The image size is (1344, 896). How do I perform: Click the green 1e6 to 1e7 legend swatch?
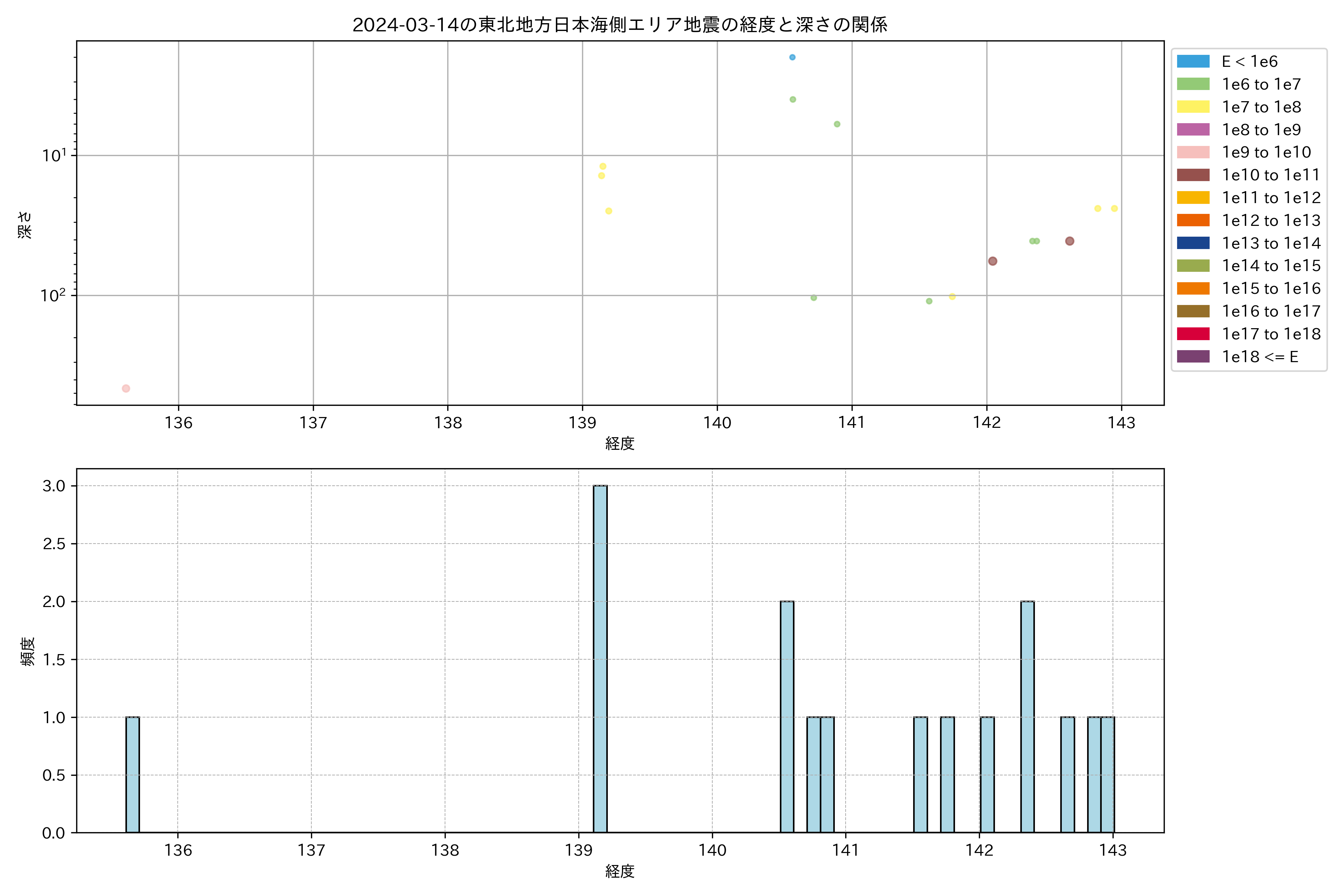[x=1192, y=84]
